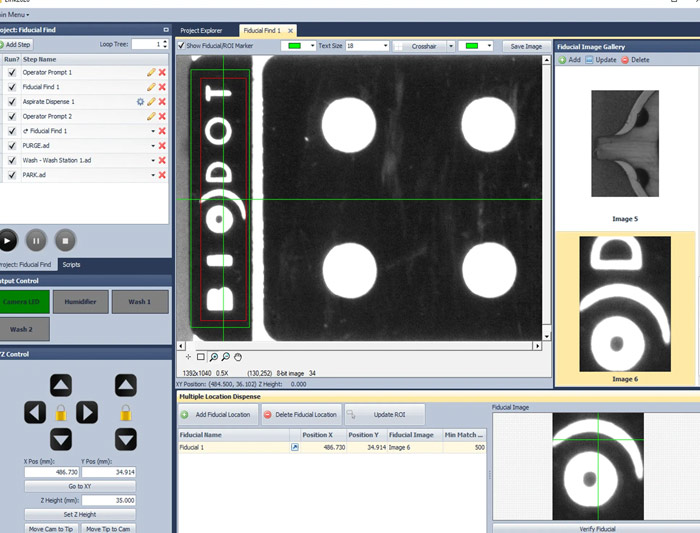The height and width of the screenshot is (533, 700).
Task: Move Z axis down arrow
Action: coord(126,439)
